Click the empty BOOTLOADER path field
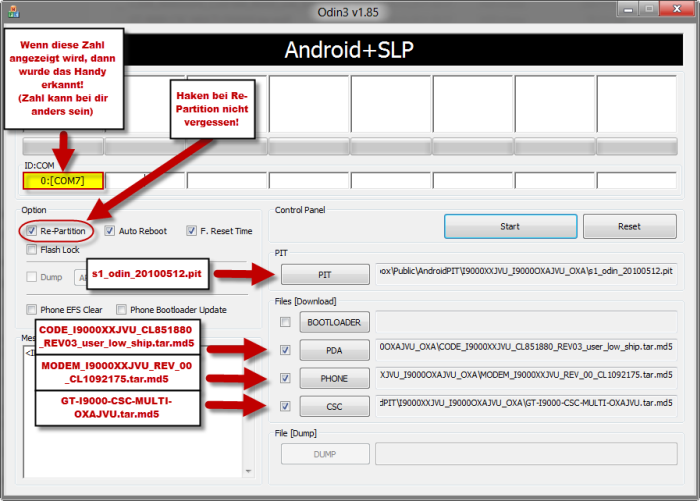The height and width of the screenshot is (501, 700). 526,322
